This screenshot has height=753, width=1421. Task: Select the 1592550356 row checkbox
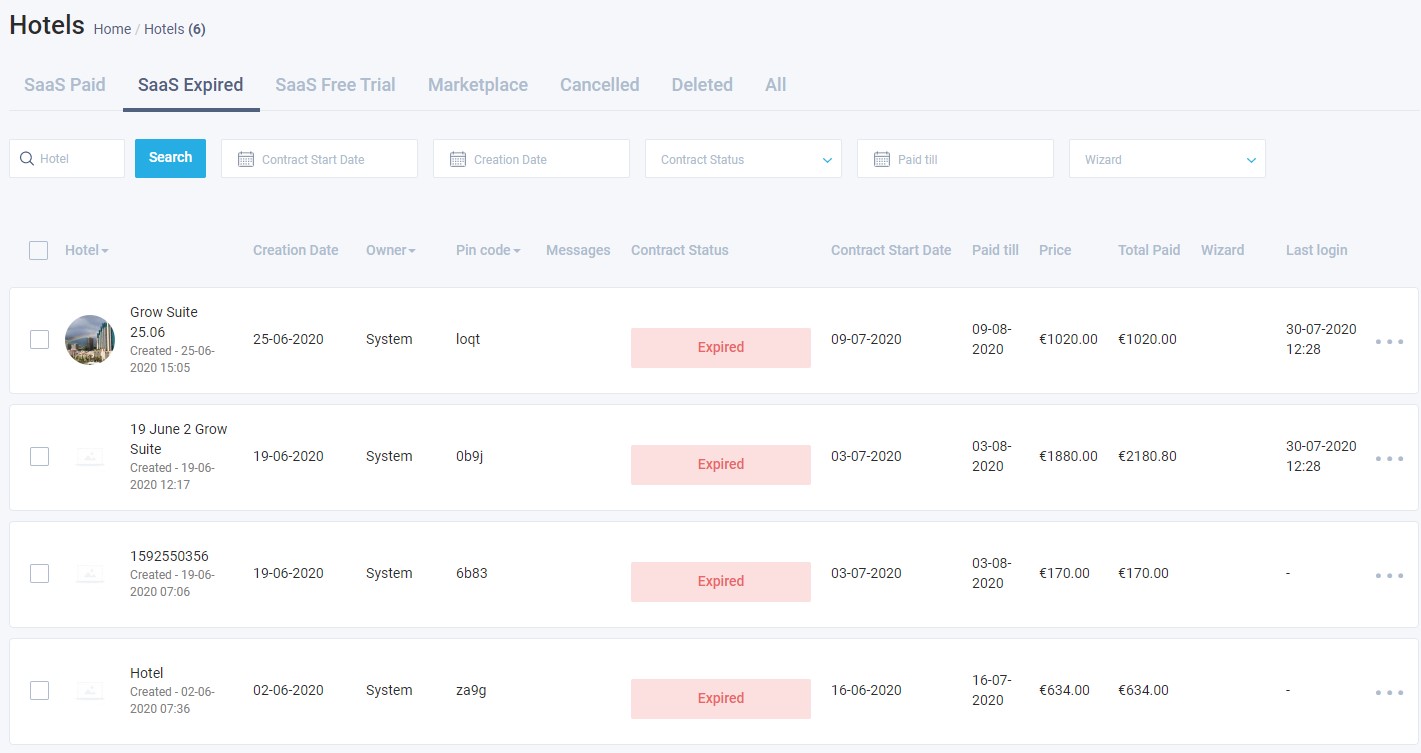click(x=39, y=573)
